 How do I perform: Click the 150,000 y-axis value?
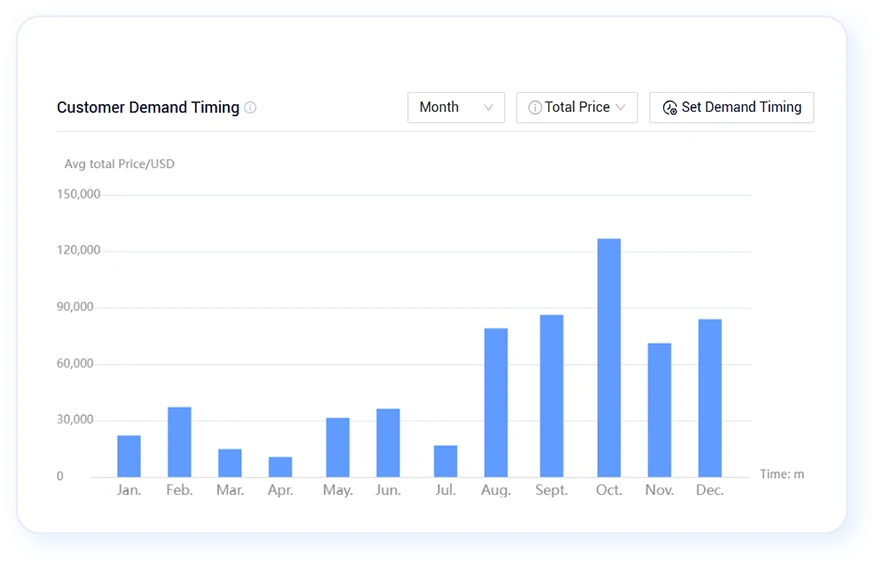(x=79, y=194)
